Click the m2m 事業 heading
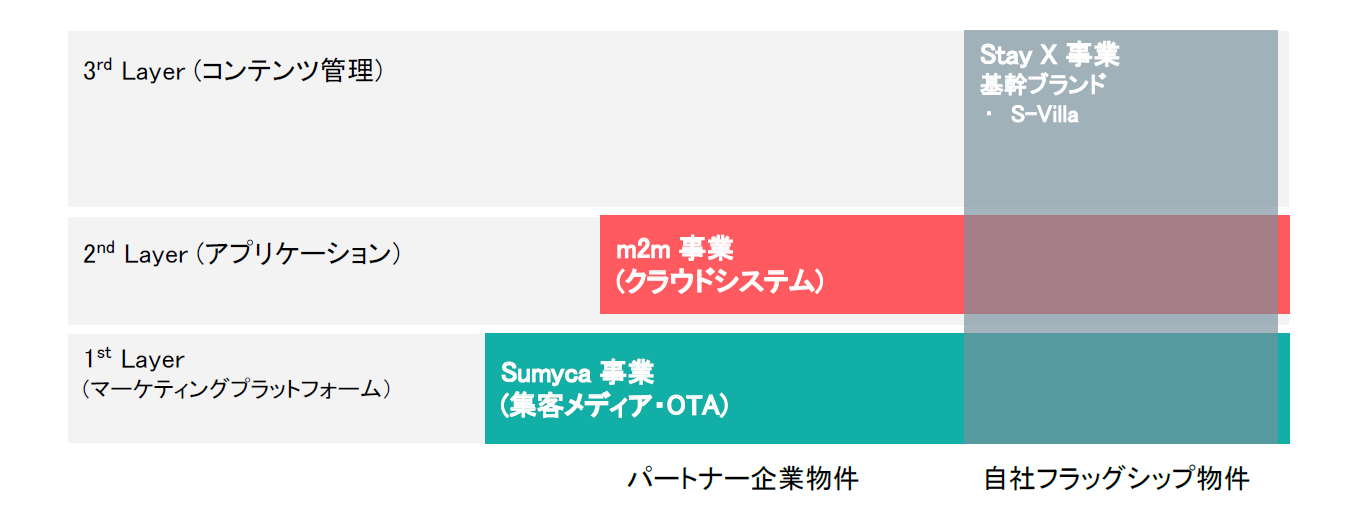 pos(674,249)
